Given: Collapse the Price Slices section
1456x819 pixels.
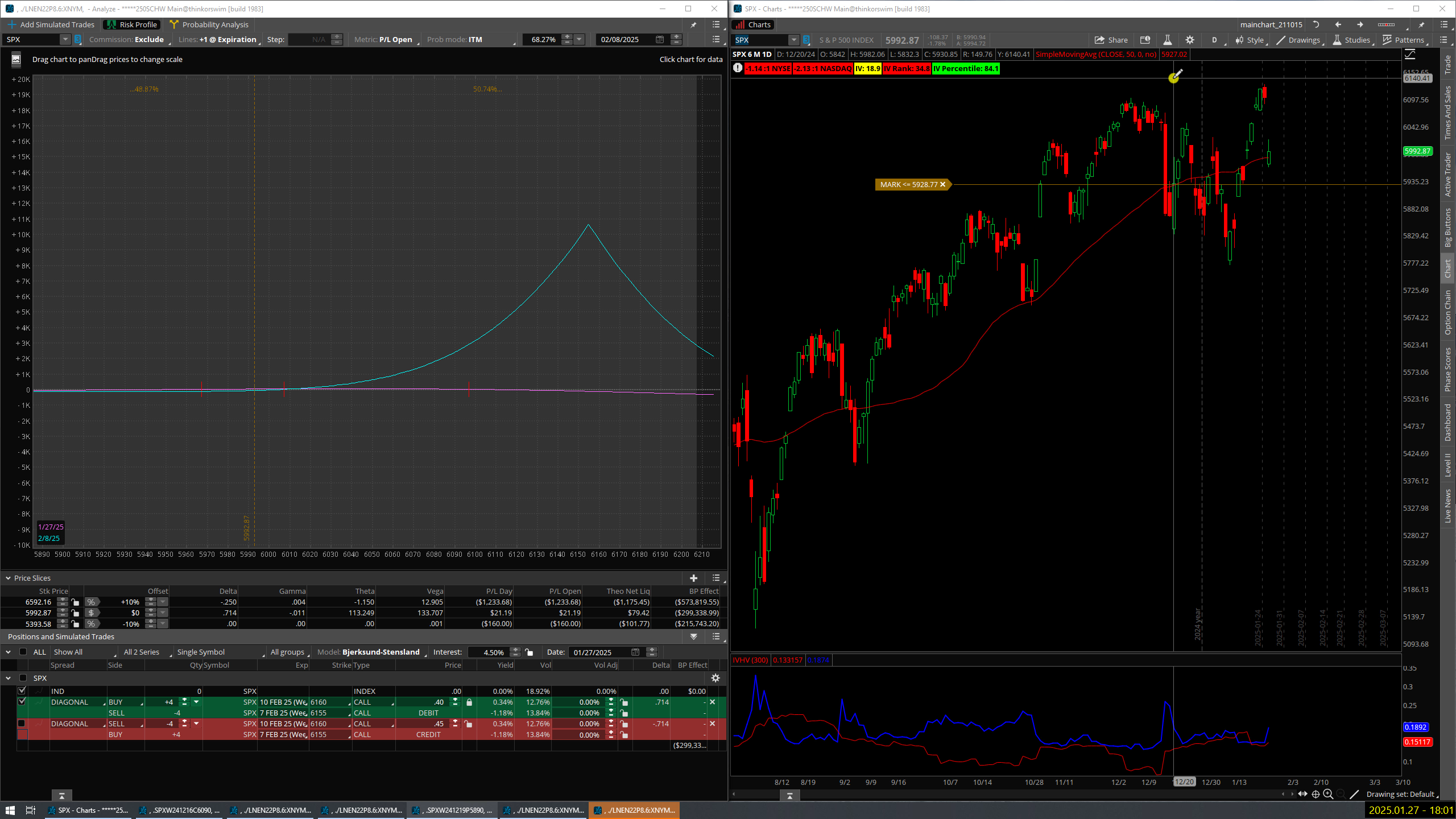Looking at the screenshot, I should tap(9, 578).
